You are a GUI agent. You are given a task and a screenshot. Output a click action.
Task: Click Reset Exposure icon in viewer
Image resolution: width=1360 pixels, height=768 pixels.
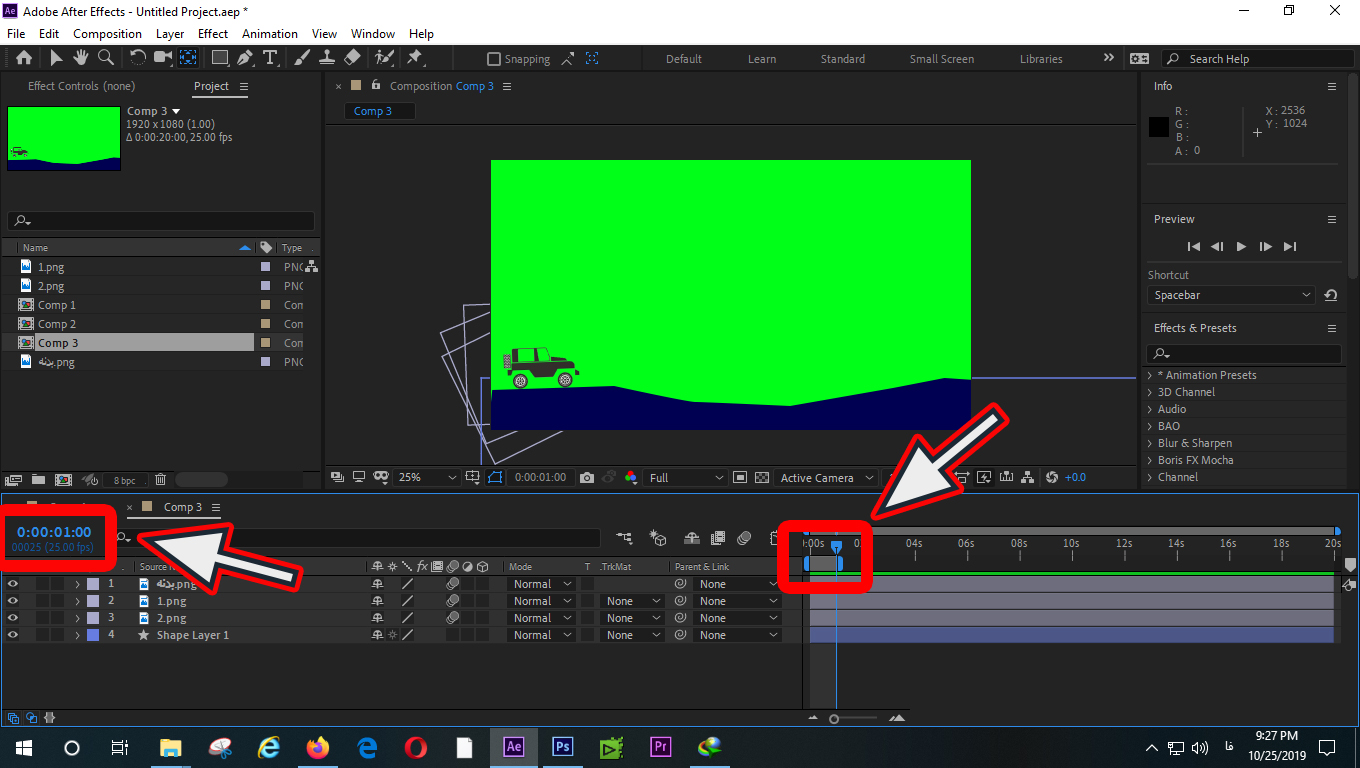pyautogui.click(x=1052, y=478)
